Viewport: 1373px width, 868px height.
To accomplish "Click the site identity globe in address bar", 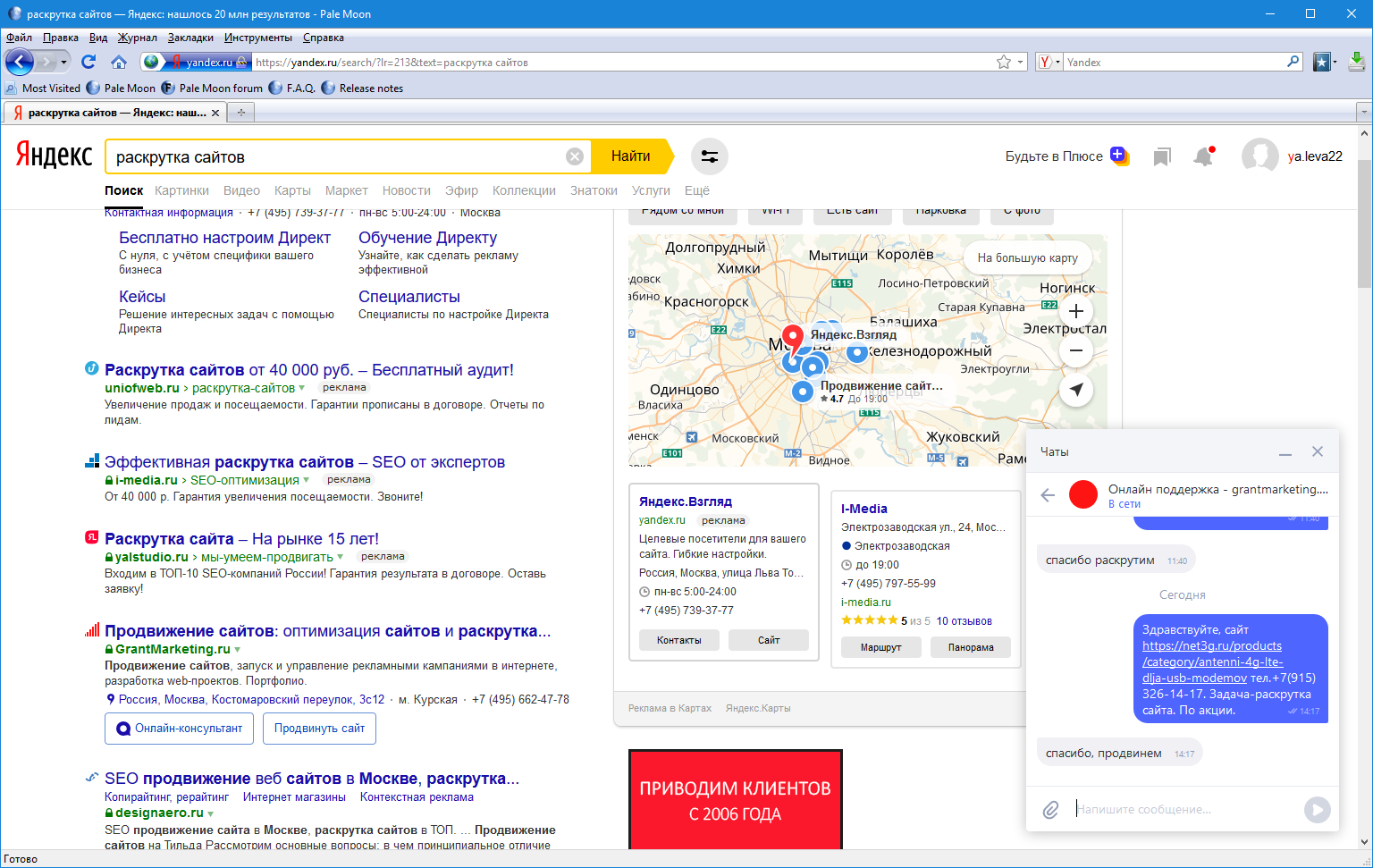I will [x=151, y=62].
